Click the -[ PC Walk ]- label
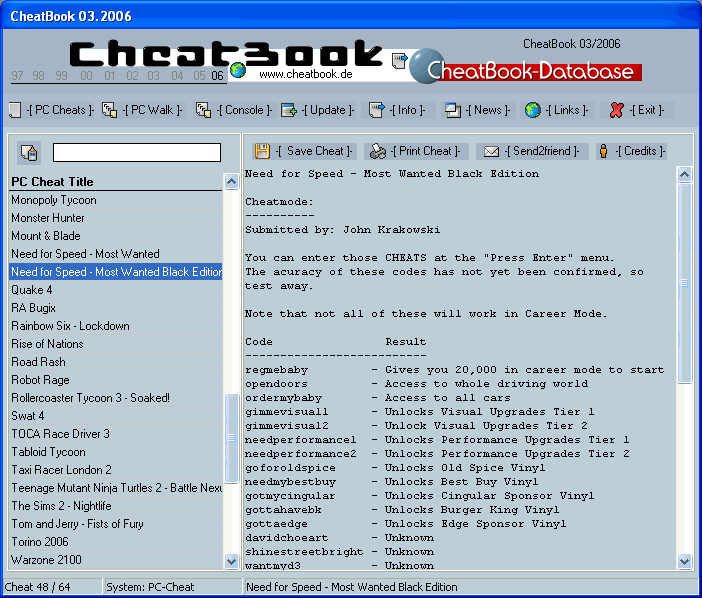Image resolution: width=702 pixels, height=598 pixels. pyautogui.click(x=152, y=110)
